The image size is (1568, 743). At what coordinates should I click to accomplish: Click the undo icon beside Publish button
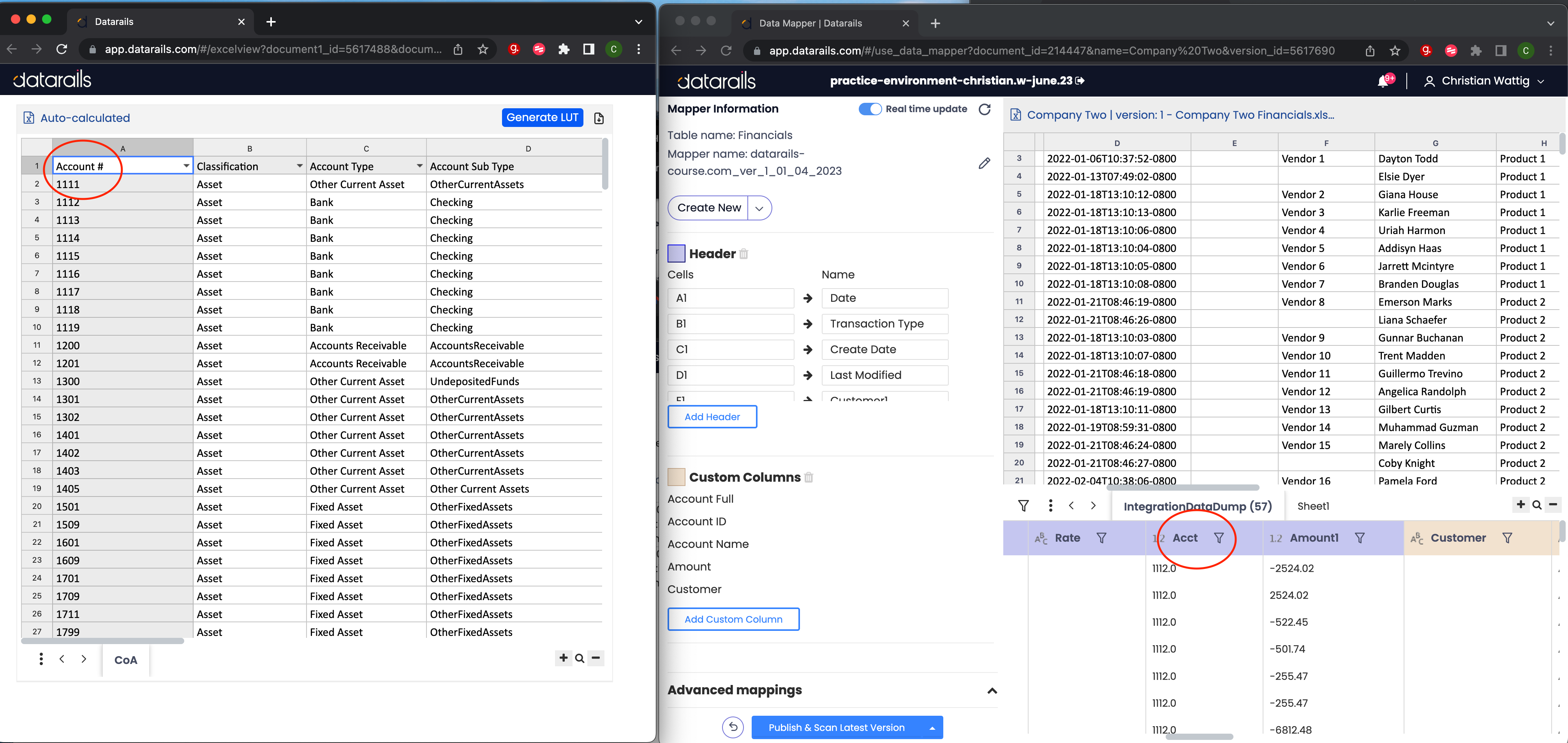point(733,727)
